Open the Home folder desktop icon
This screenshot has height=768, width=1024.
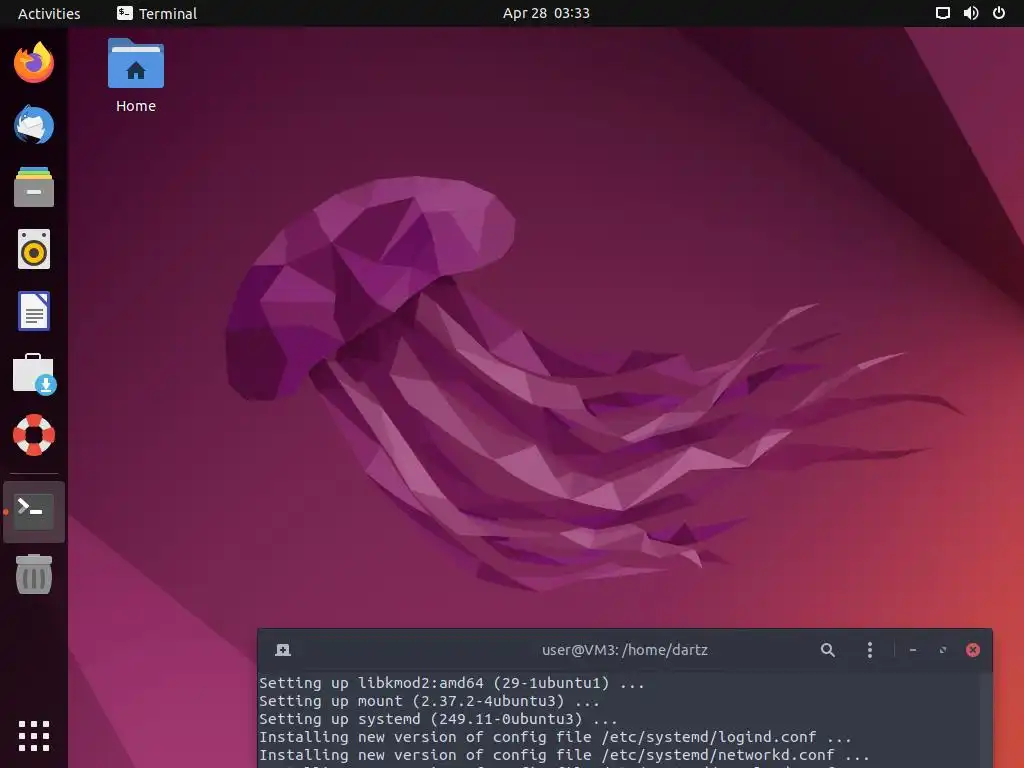(x=136, y=76)
